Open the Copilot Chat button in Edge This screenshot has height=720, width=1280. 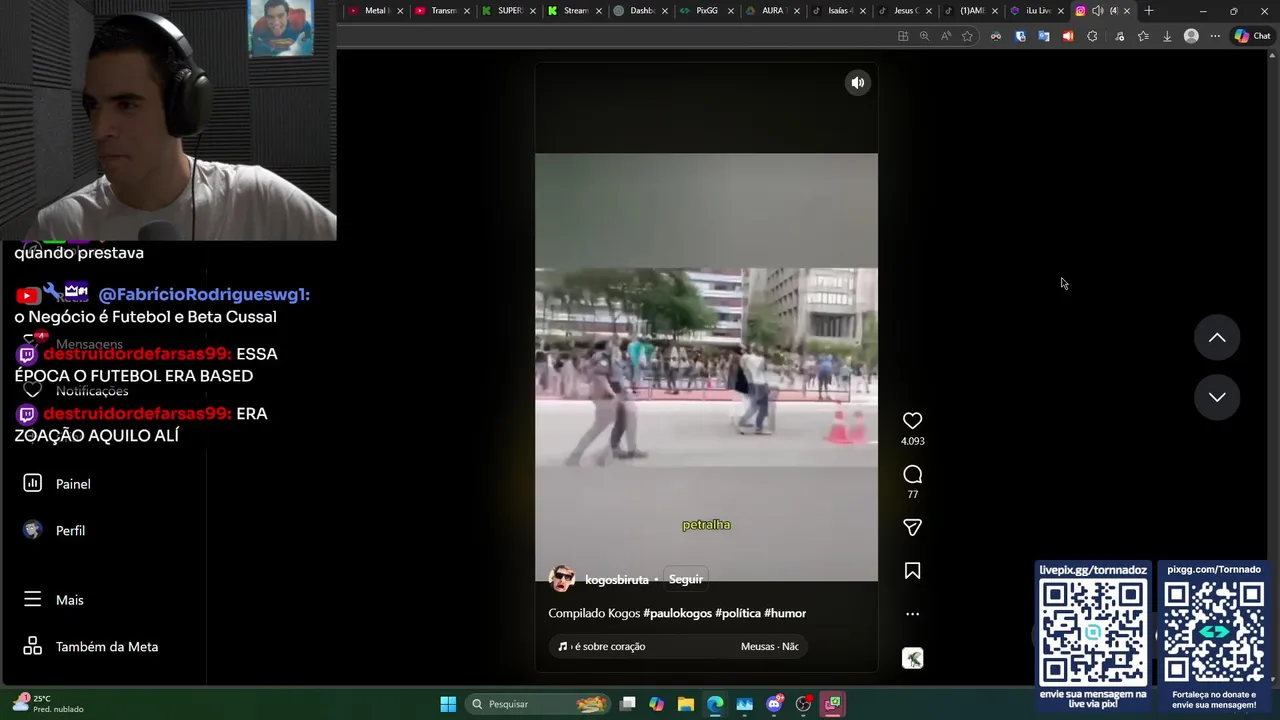tap(1252, 36)
